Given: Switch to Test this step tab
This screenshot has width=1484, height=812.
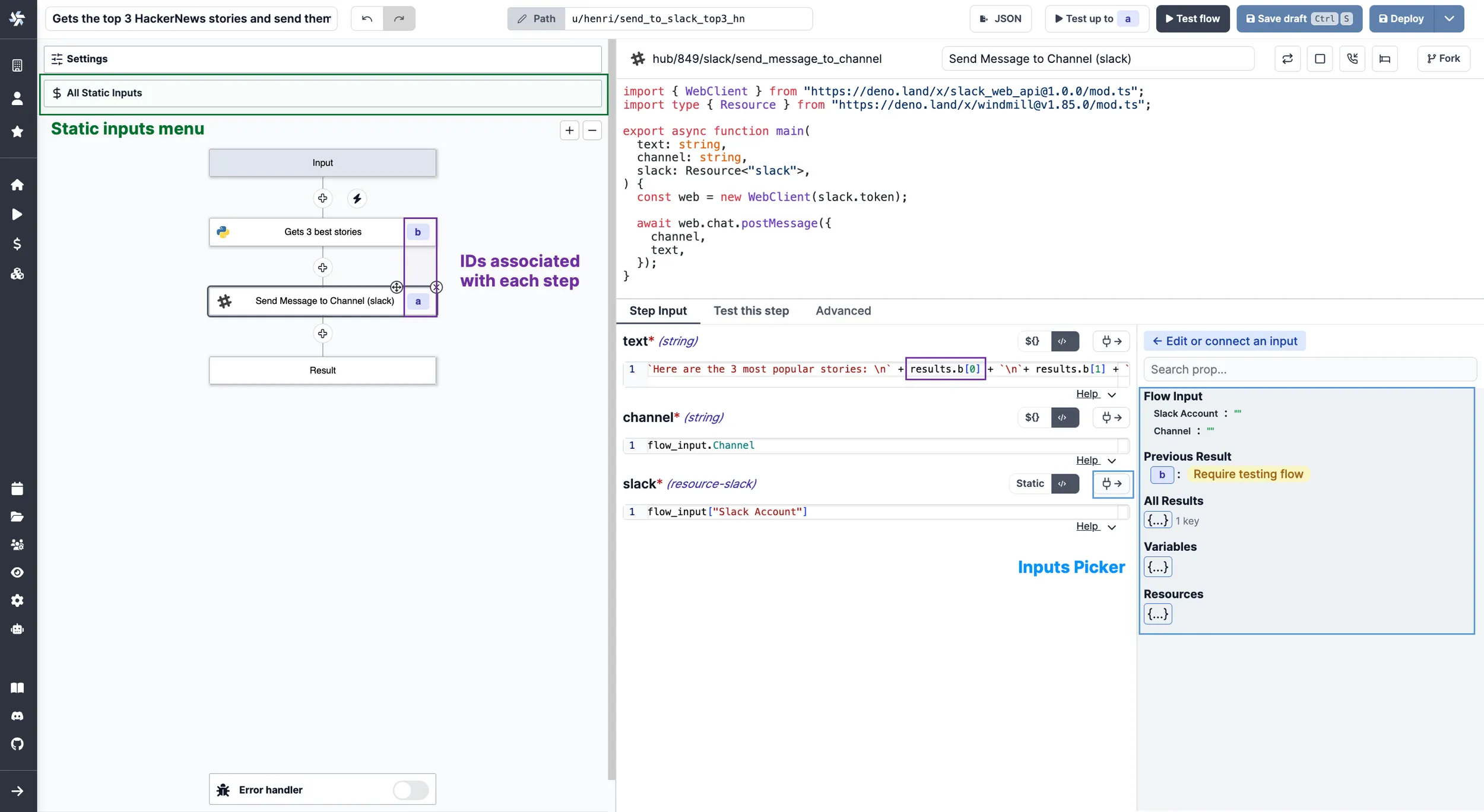Looking at the screenshot, I should click(x=751, y=310).
